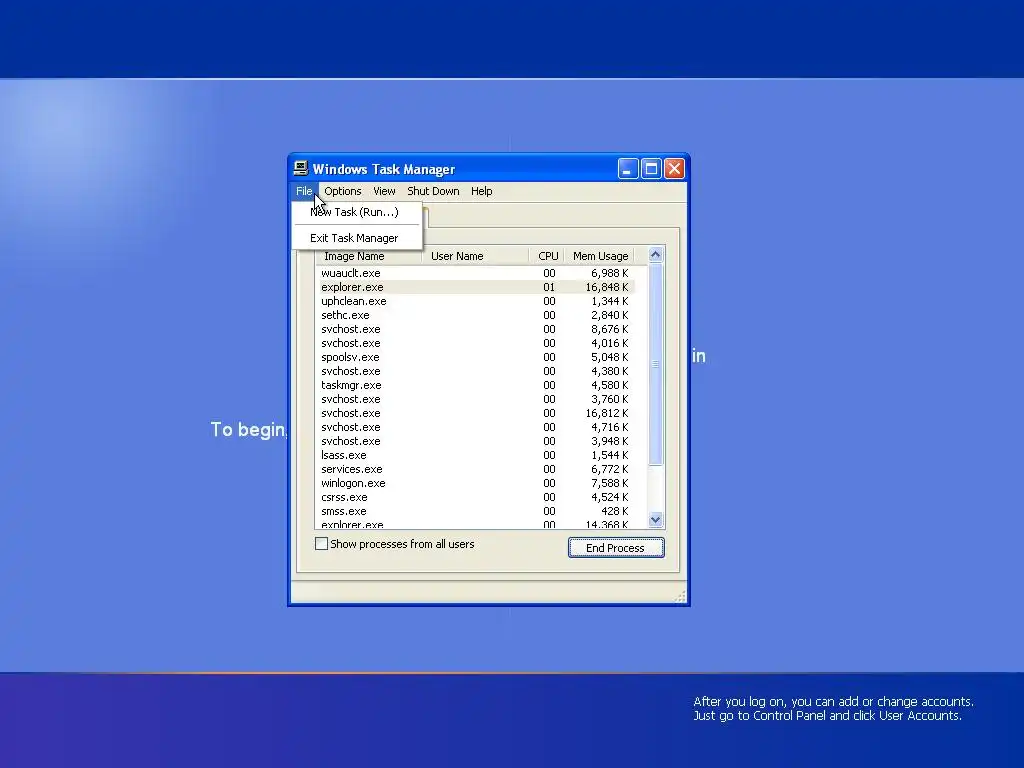Maximize the Windows Task Manager window
The width and height of the screenshot is (1024, 768).
click(x=651, y=169)
